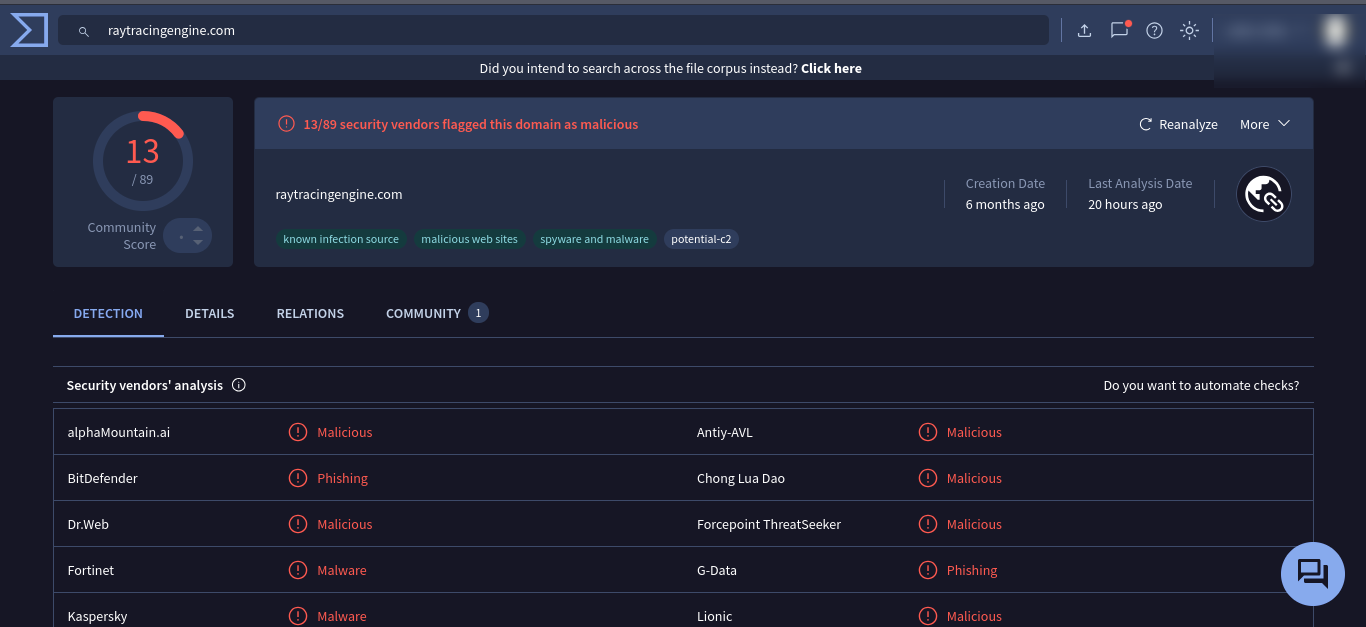Open 'Do you want to automate checks?' link
This screenshot has height=627, width=1366.
tap(1201, 385)
